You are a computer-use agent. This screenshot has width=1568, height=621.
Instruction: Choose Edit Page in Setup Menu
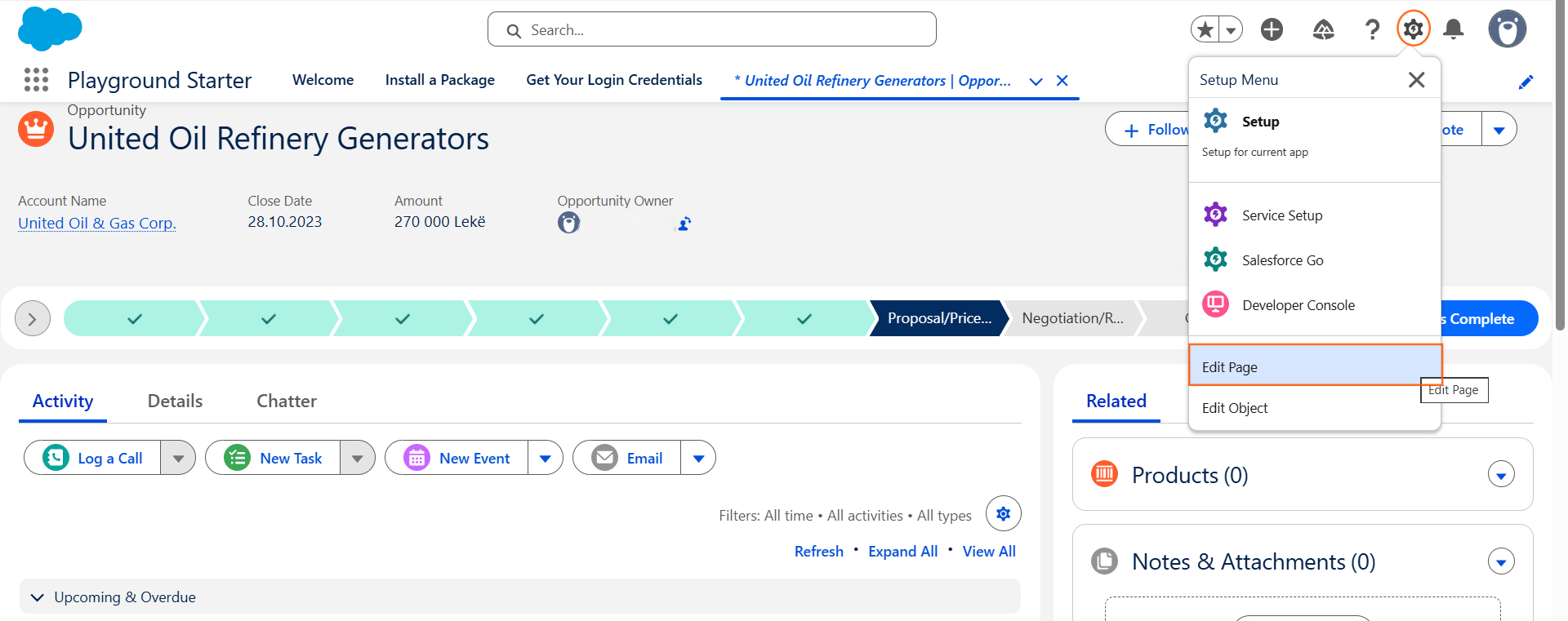(1315, 365)
